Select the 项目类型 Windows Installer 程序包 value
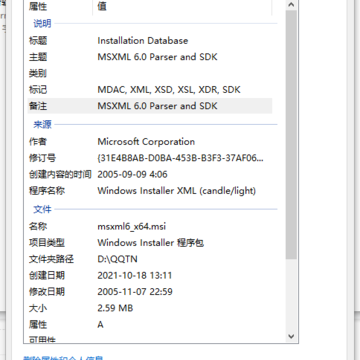360x360 pixels. coord(150,243)
